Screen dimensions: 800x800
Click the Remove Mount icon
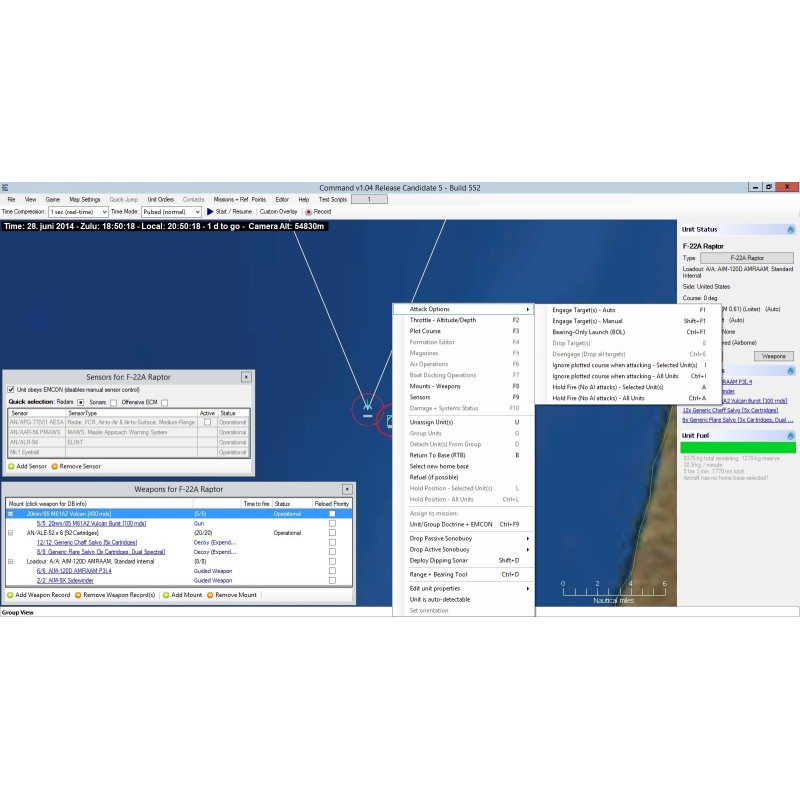(210, 595)
